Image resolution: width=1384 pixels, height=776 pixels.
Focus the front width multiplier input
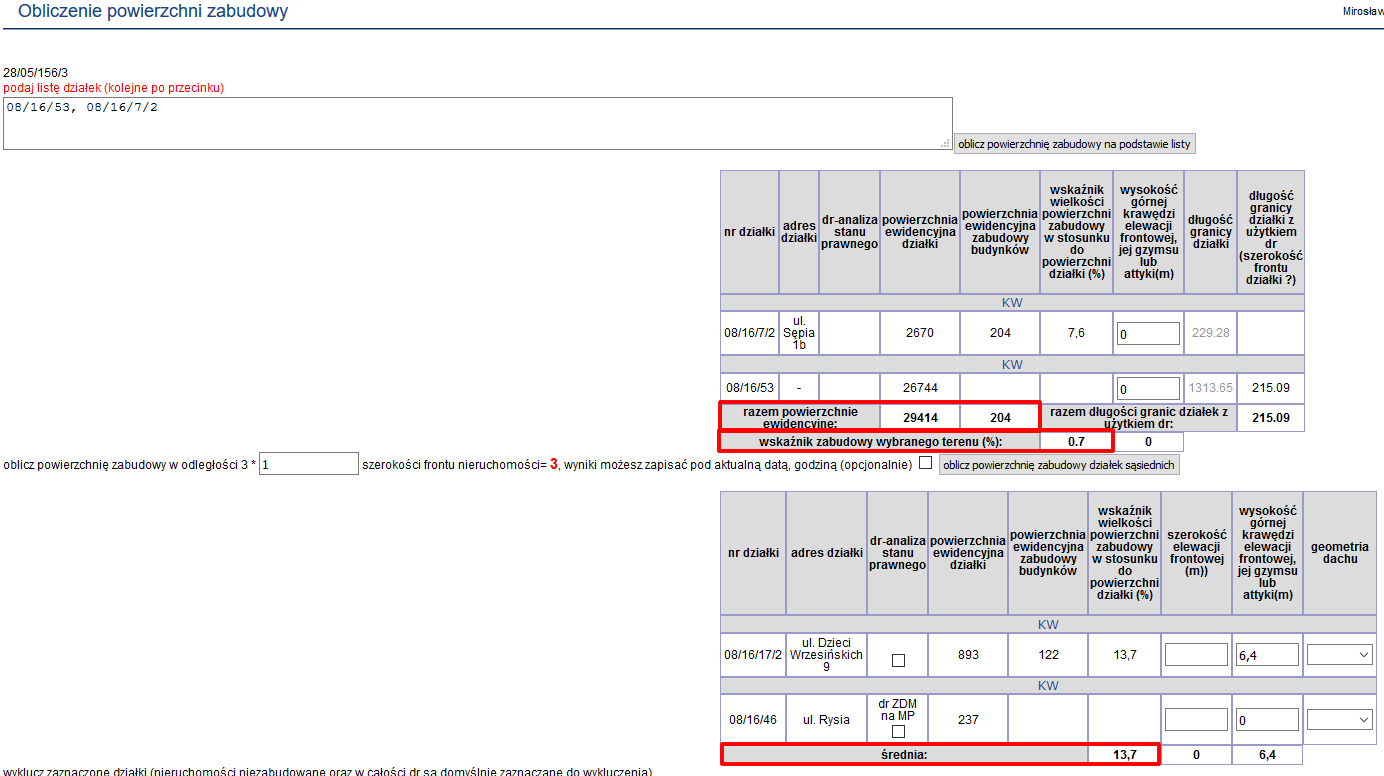click(x=308, y=464)
